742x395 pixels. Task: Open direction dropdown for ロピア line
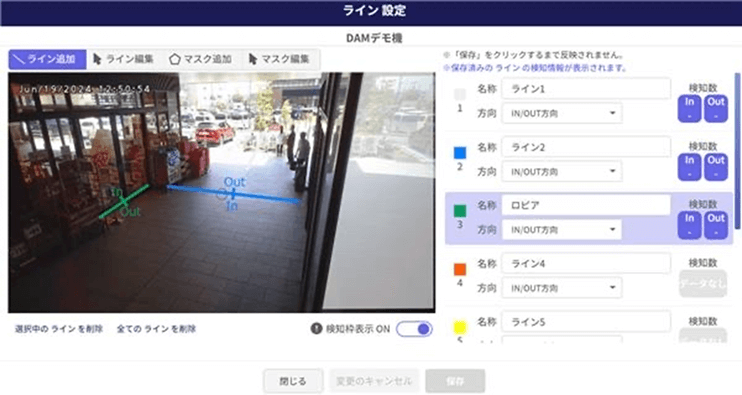562,229
